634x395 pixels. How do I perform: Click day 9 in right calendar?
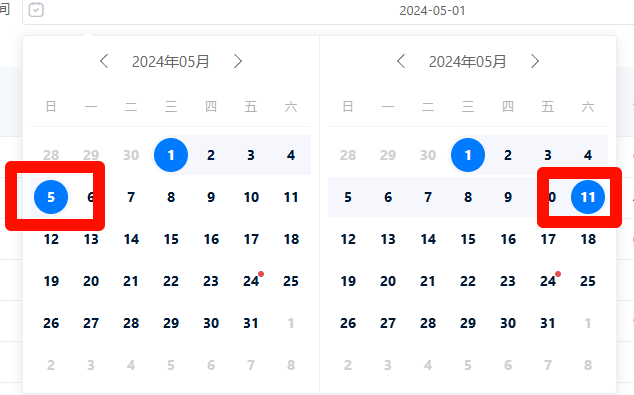pyautogui.click(x=508, y=197)
